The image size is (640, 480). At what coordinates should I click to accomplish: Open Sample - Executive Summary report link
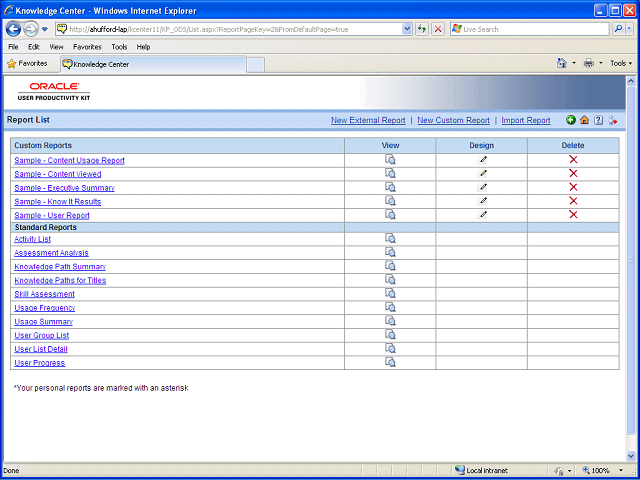[64, 188]
